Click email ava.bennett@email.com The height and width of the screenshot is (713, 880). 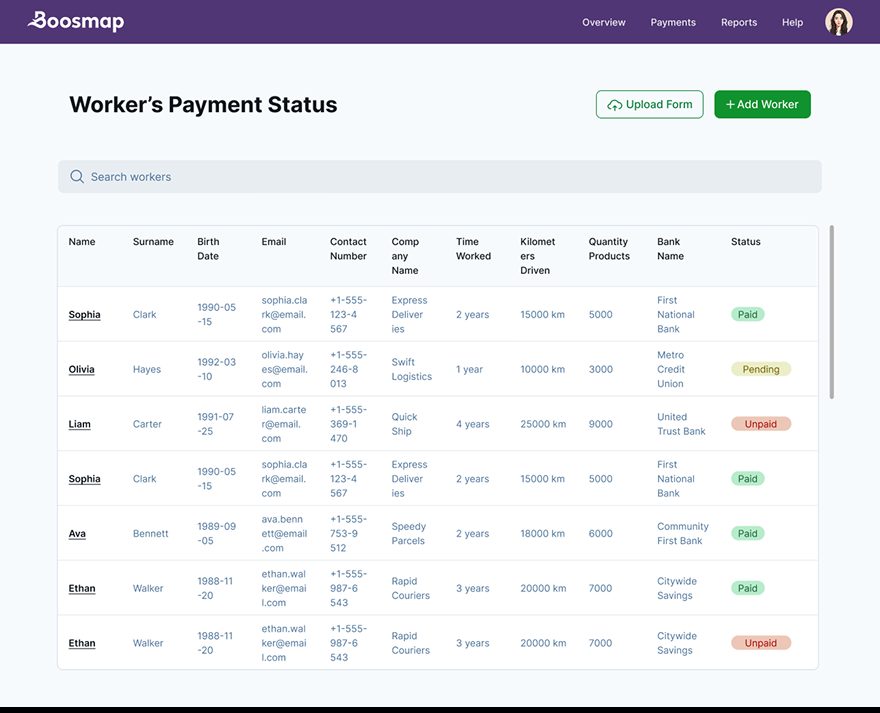click(x=284, y=533)
